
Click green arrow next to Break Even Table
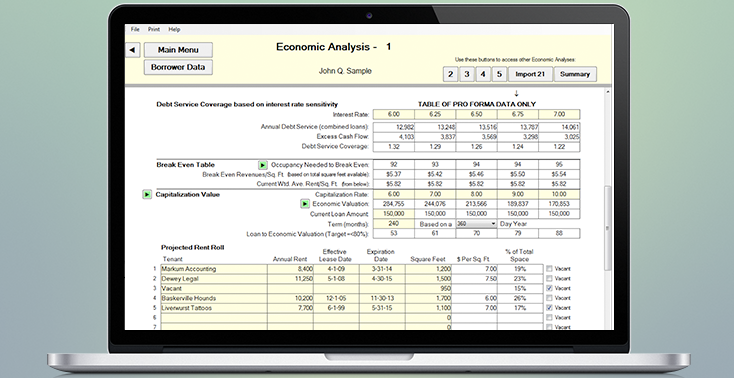tap(263, 165)
